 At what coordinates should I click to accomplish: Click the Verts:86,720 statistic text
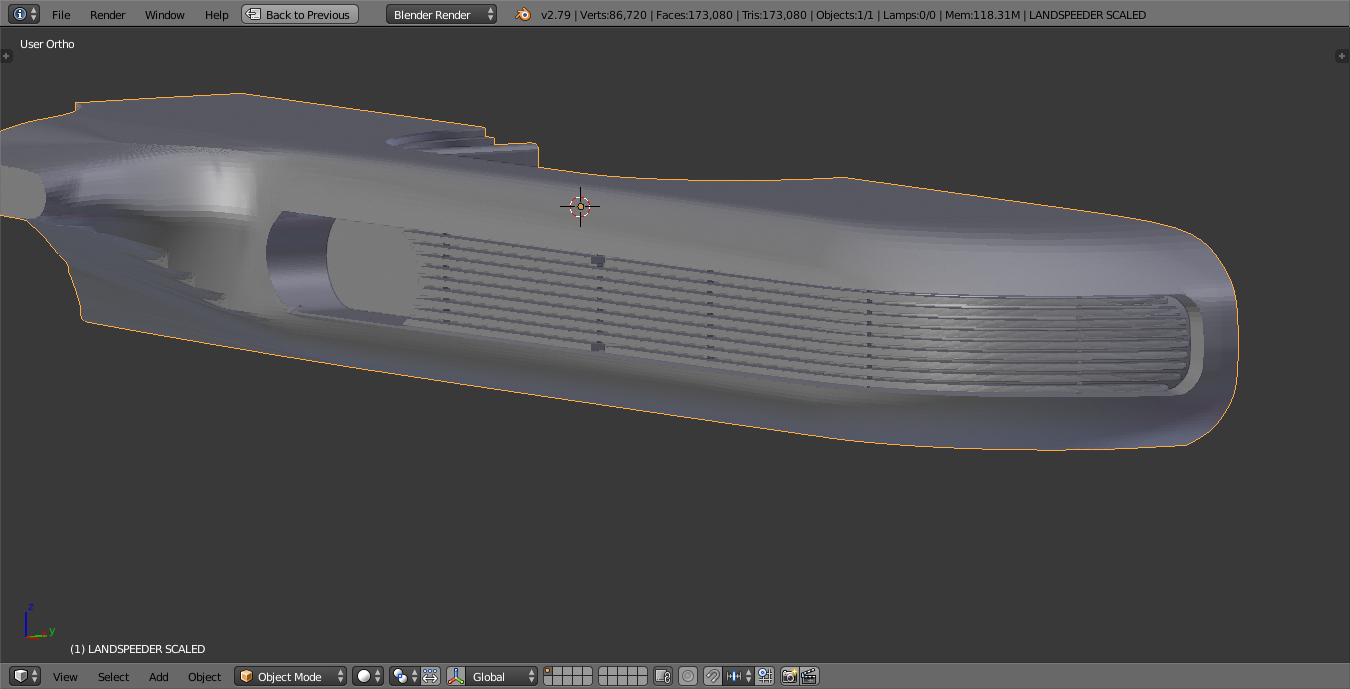coord(614,15)
